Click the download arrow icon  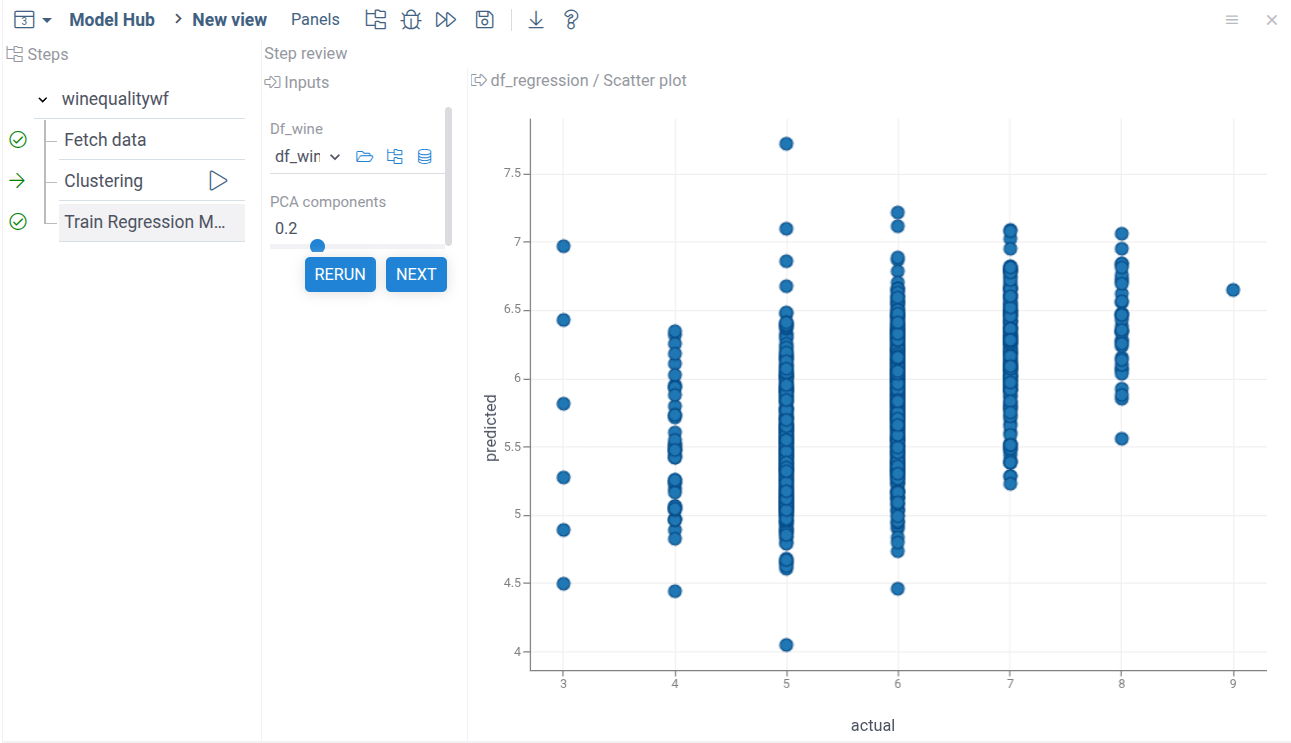536,20
